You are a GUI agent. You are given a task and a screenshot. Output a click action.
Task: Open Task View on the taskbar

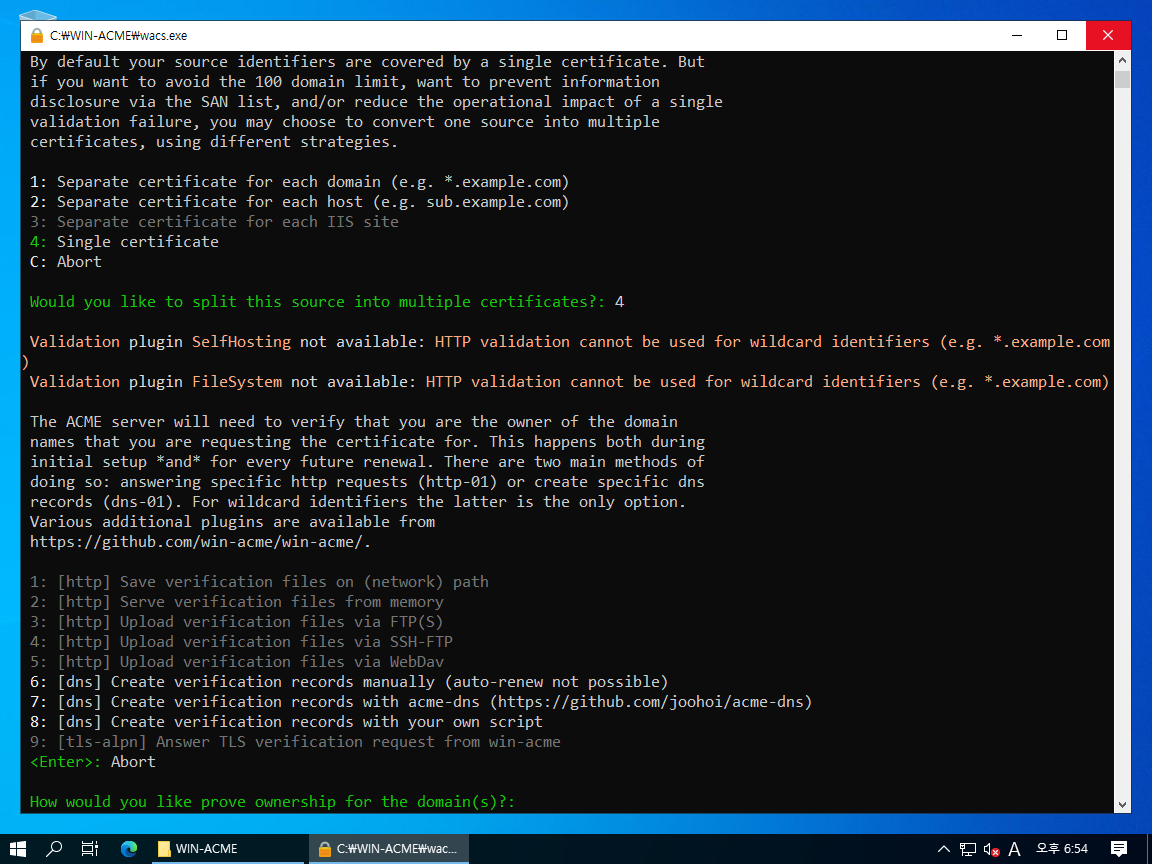click(x=90, y=849)
